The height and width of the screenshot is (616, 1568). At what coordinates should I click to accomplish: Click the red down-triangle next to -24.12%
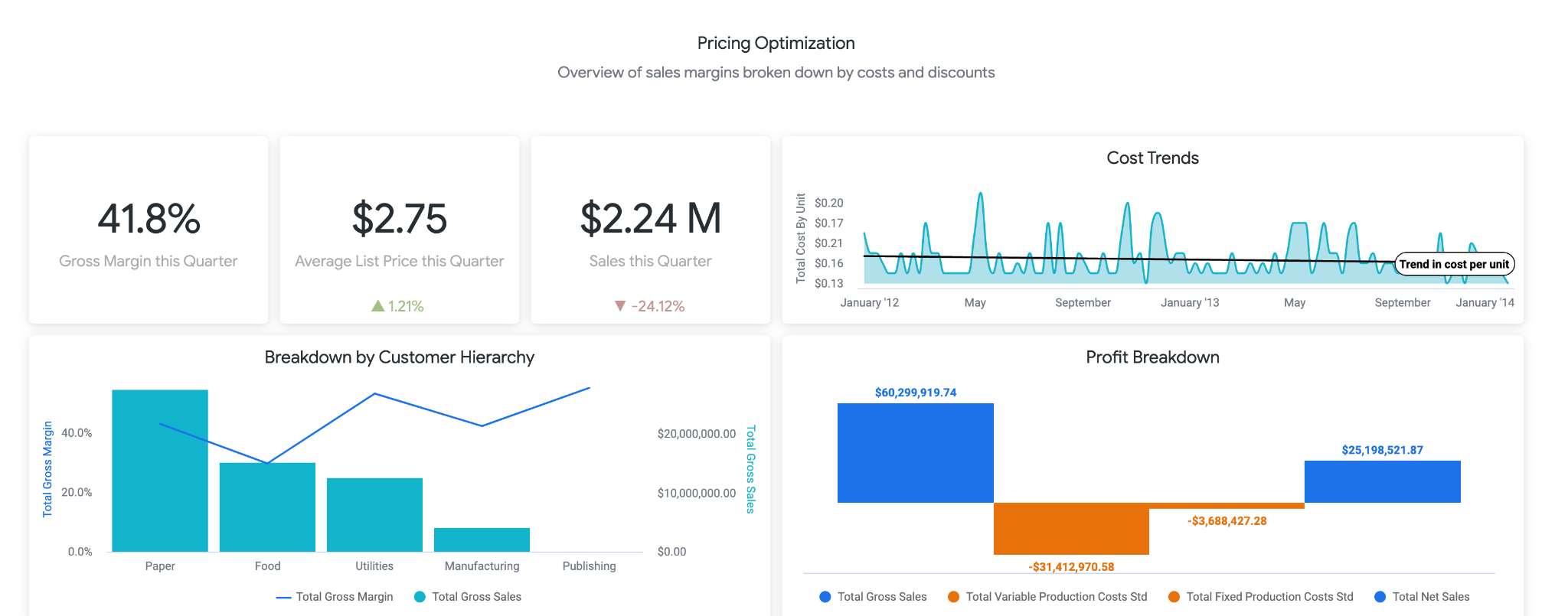[620, 306]
